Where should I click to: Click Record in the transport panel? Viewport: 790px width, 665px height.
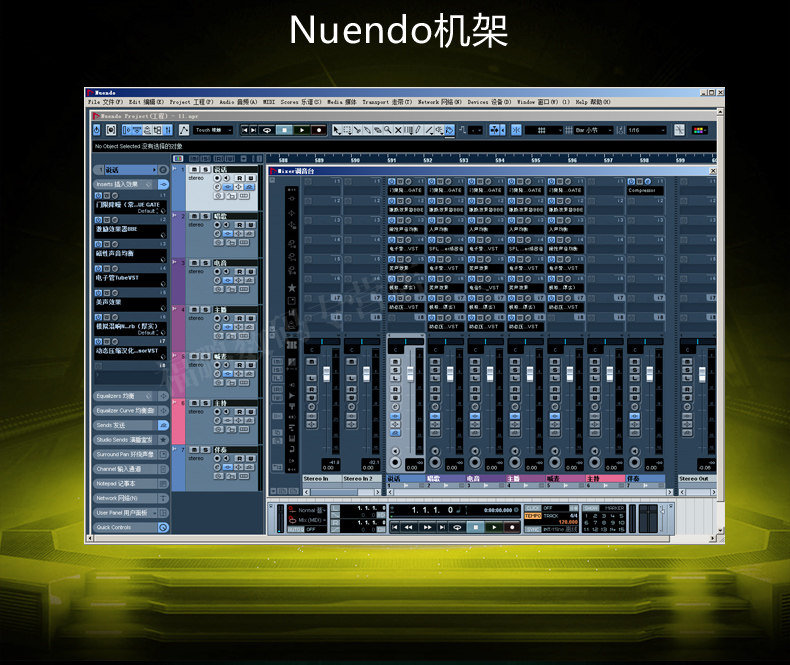point(512,527)
